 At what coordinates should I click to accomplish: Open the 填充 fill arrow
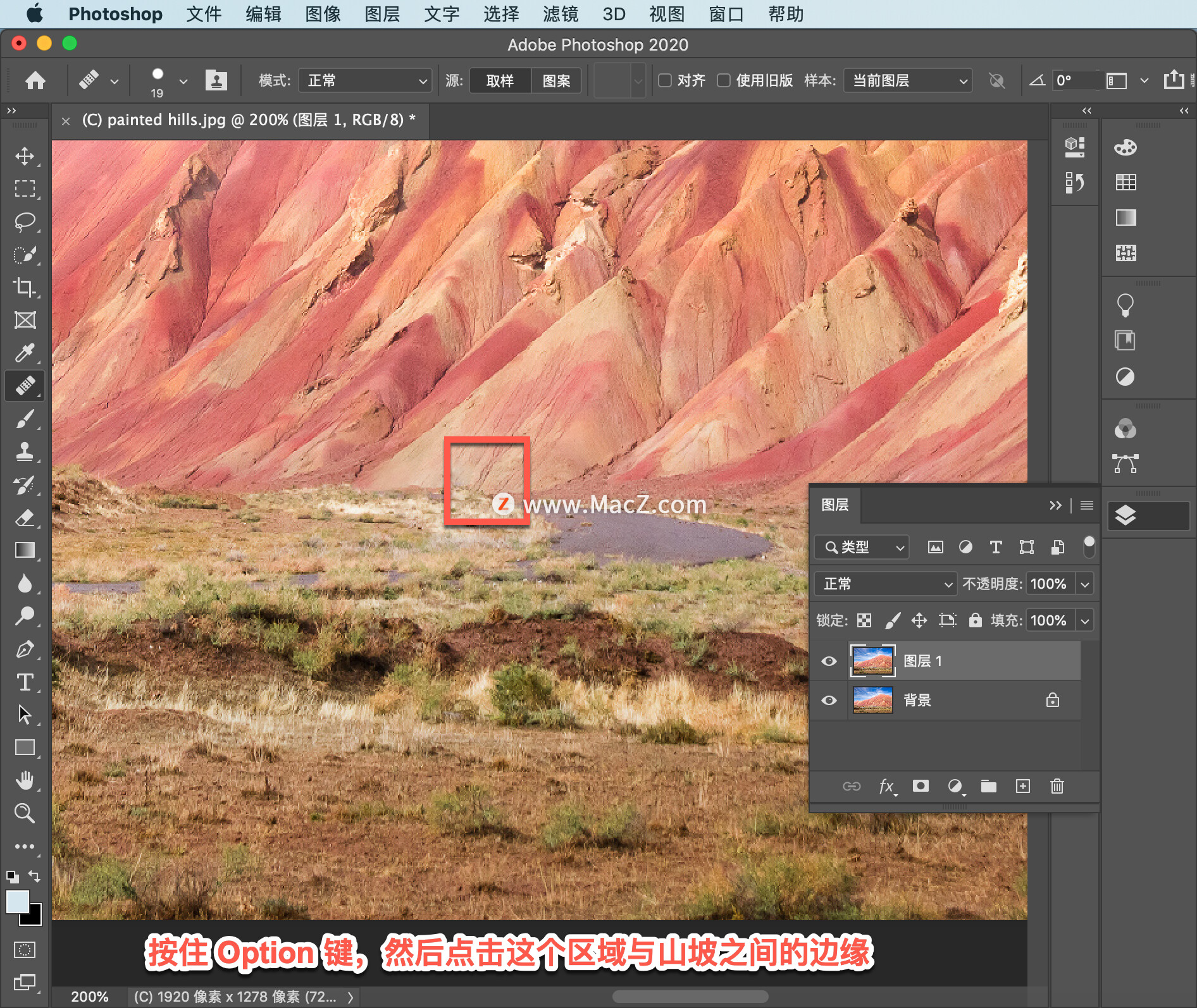(1085, 620)
